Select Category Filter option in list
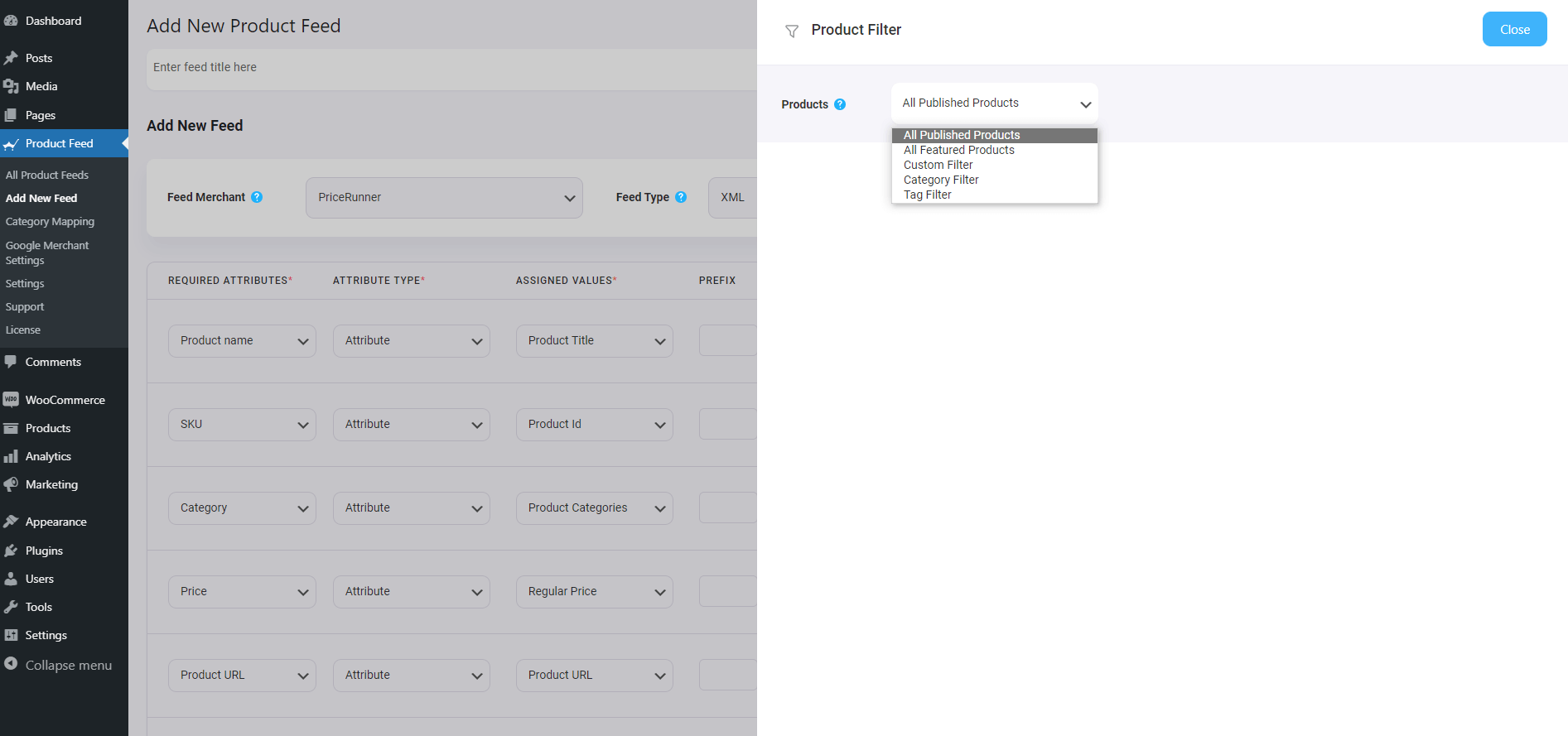 [941, 180]
